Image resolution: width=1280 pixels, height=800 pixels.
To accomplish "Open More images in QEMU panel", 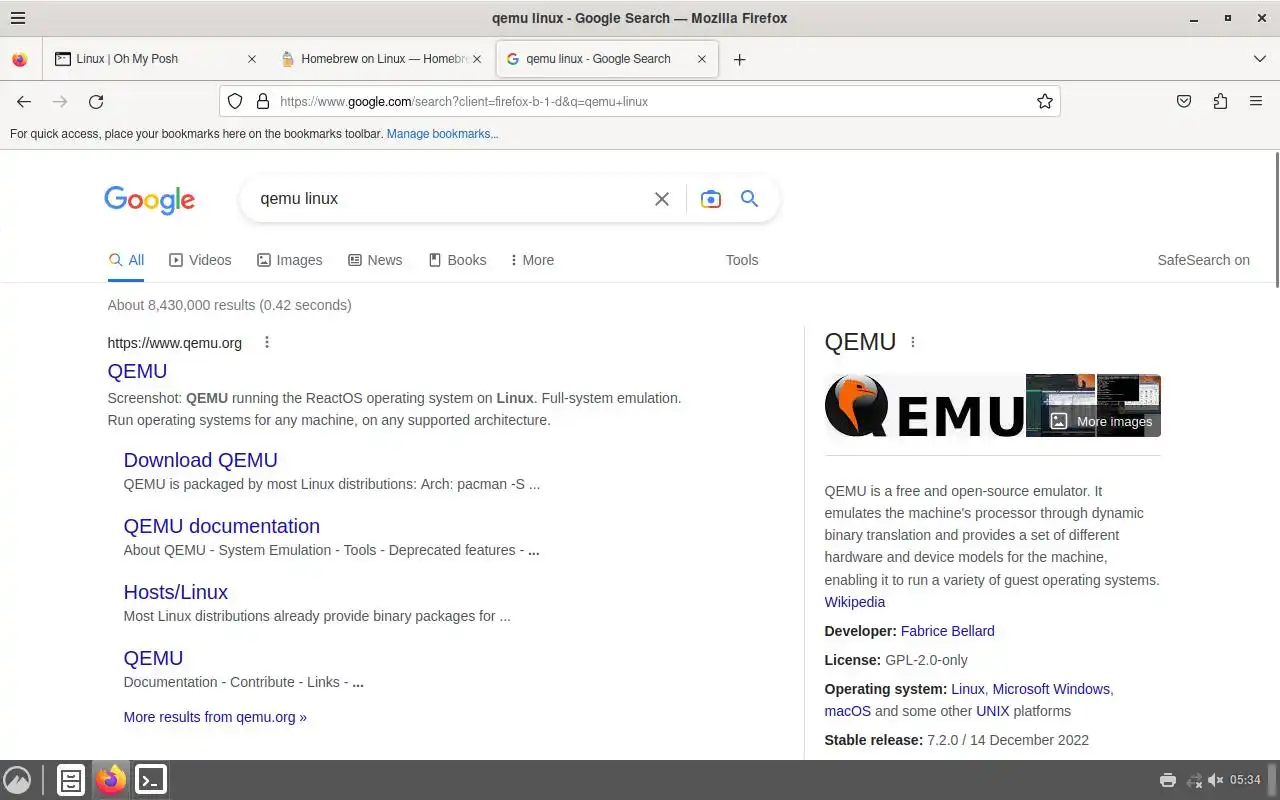I will 1101,421.
